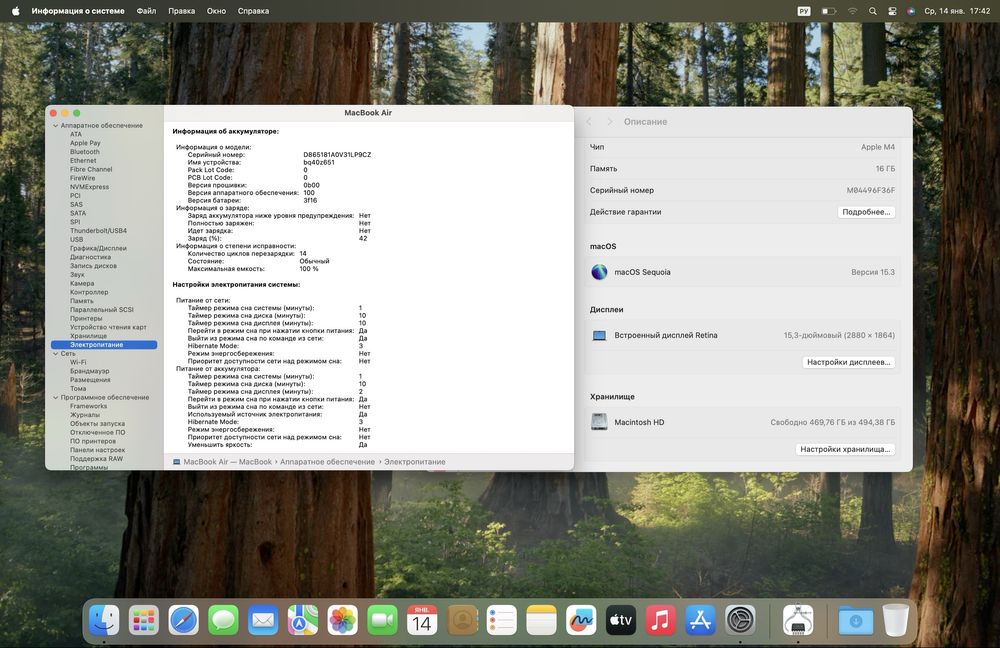The height and width of the screenshot is (648, 1000).
Task: Open Messages app in the Dock
Action: [223, 619]
